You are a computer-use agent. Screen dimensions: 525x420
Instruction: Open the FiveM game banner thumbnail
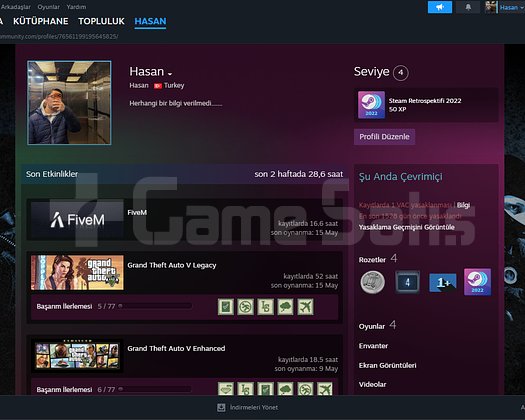pos(77,220)
